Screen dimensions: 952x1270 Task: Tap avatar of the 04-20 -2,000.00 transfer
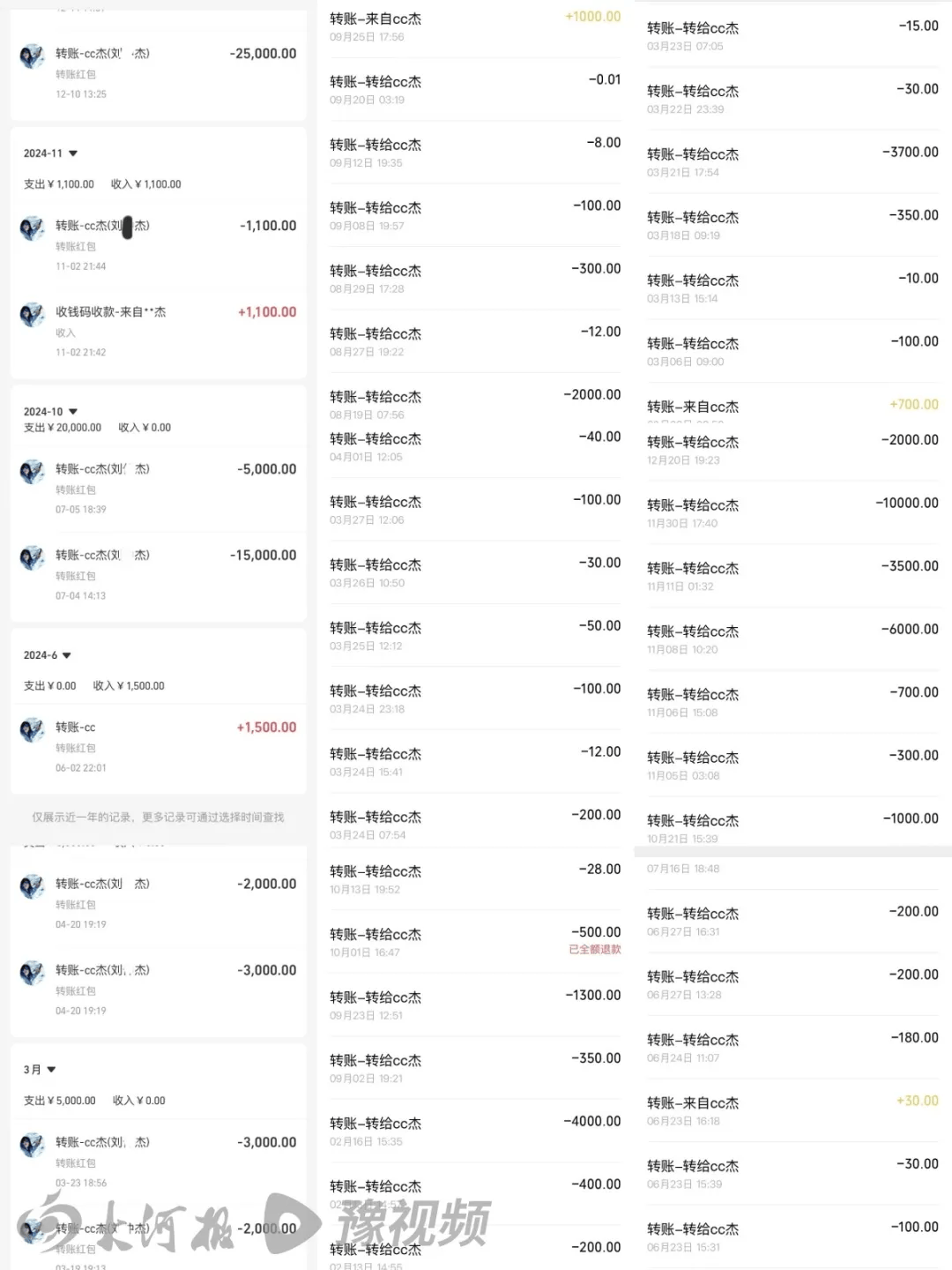point(33,886)
